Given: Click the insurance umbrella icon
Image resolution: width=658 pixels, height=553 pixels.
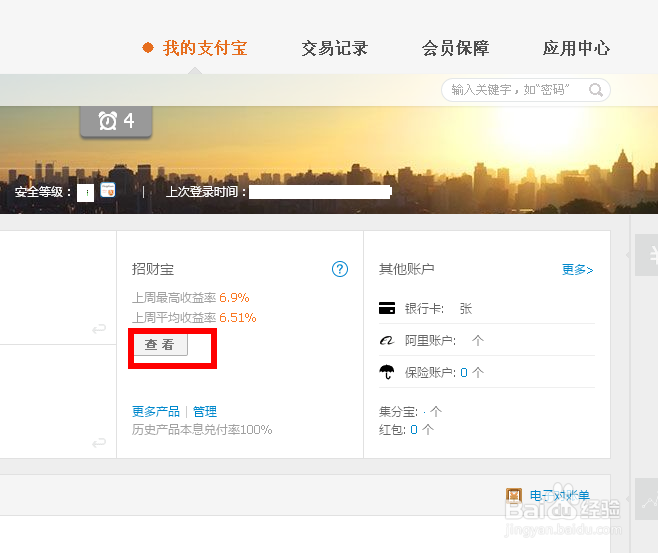Looking at the screenshot, I should click(x=387, y=372).
